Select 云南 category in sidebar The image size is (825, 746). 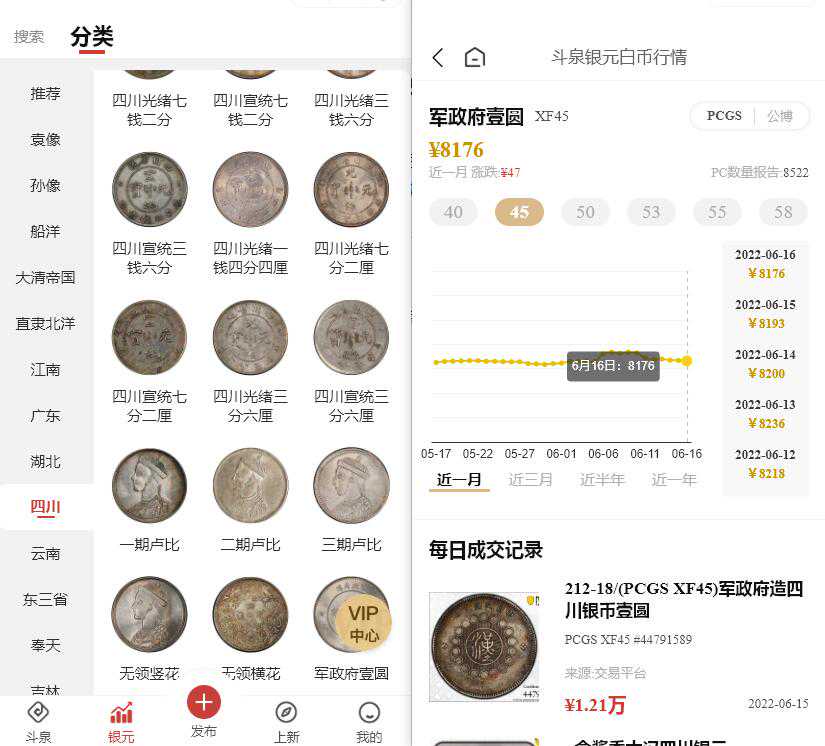(x=46, y=553)
